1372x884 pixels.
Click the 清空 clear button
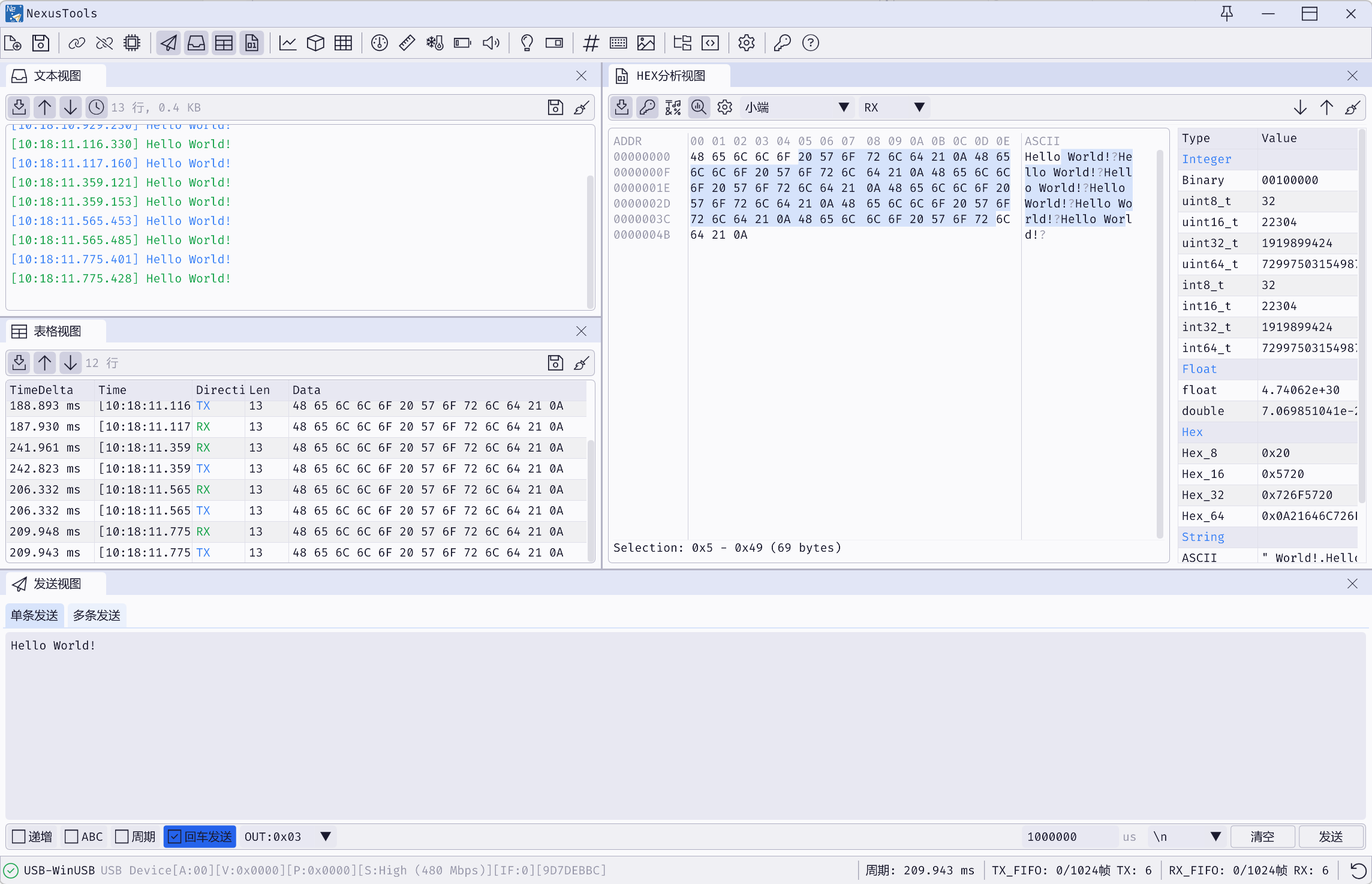point(1262,837)
